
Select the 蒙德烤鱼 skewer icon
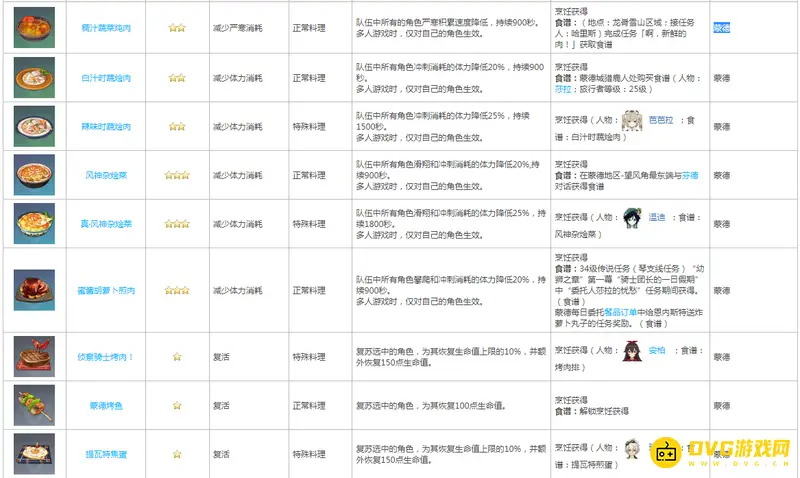(34, 405)
